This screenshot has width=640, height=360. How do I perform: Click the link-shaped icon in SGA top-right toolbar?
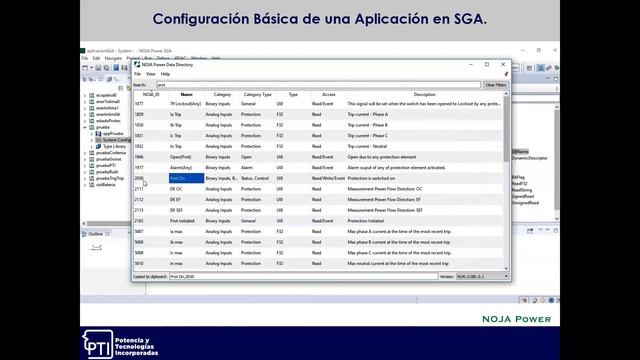tap(549, 68)
